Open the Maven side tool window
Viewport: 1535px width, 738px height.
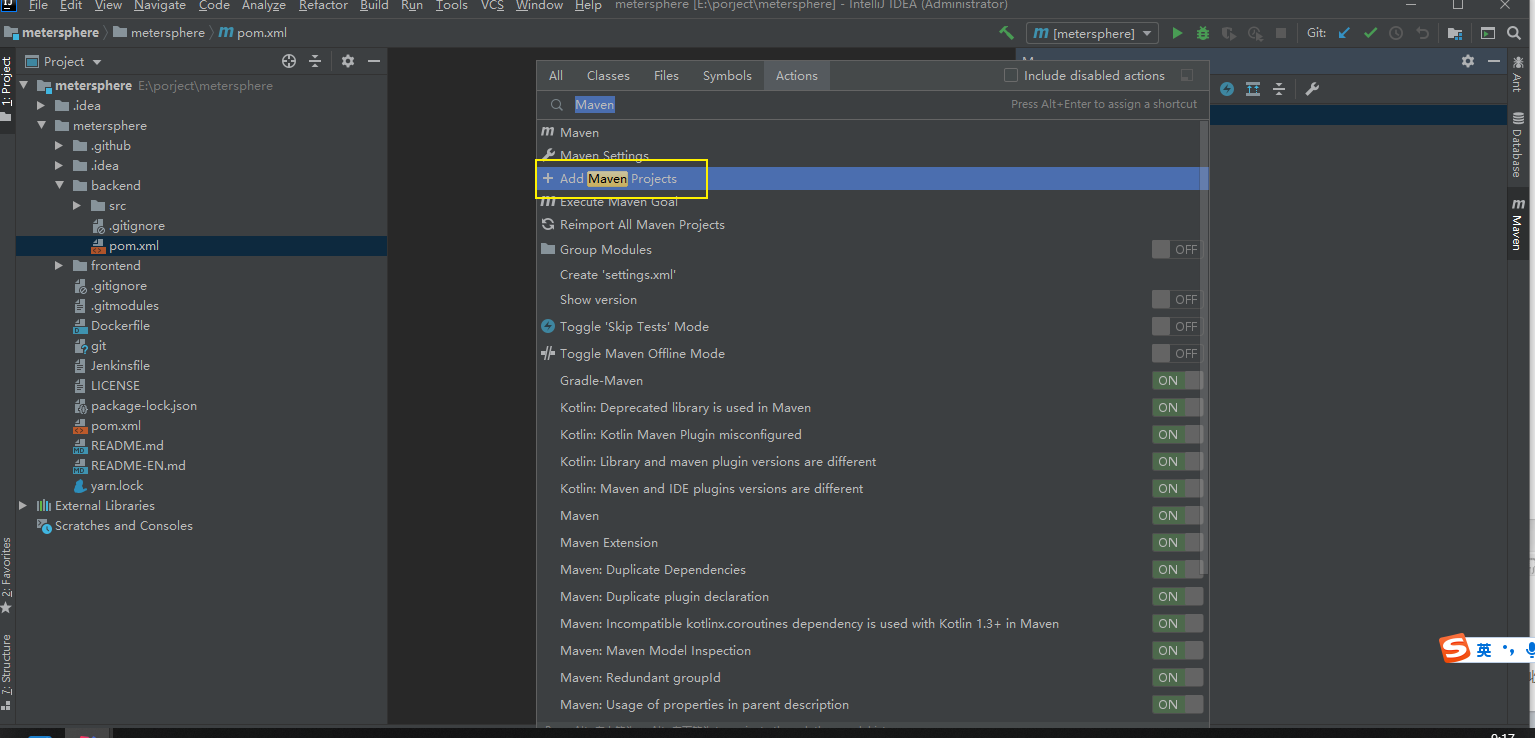[1517, 225]
